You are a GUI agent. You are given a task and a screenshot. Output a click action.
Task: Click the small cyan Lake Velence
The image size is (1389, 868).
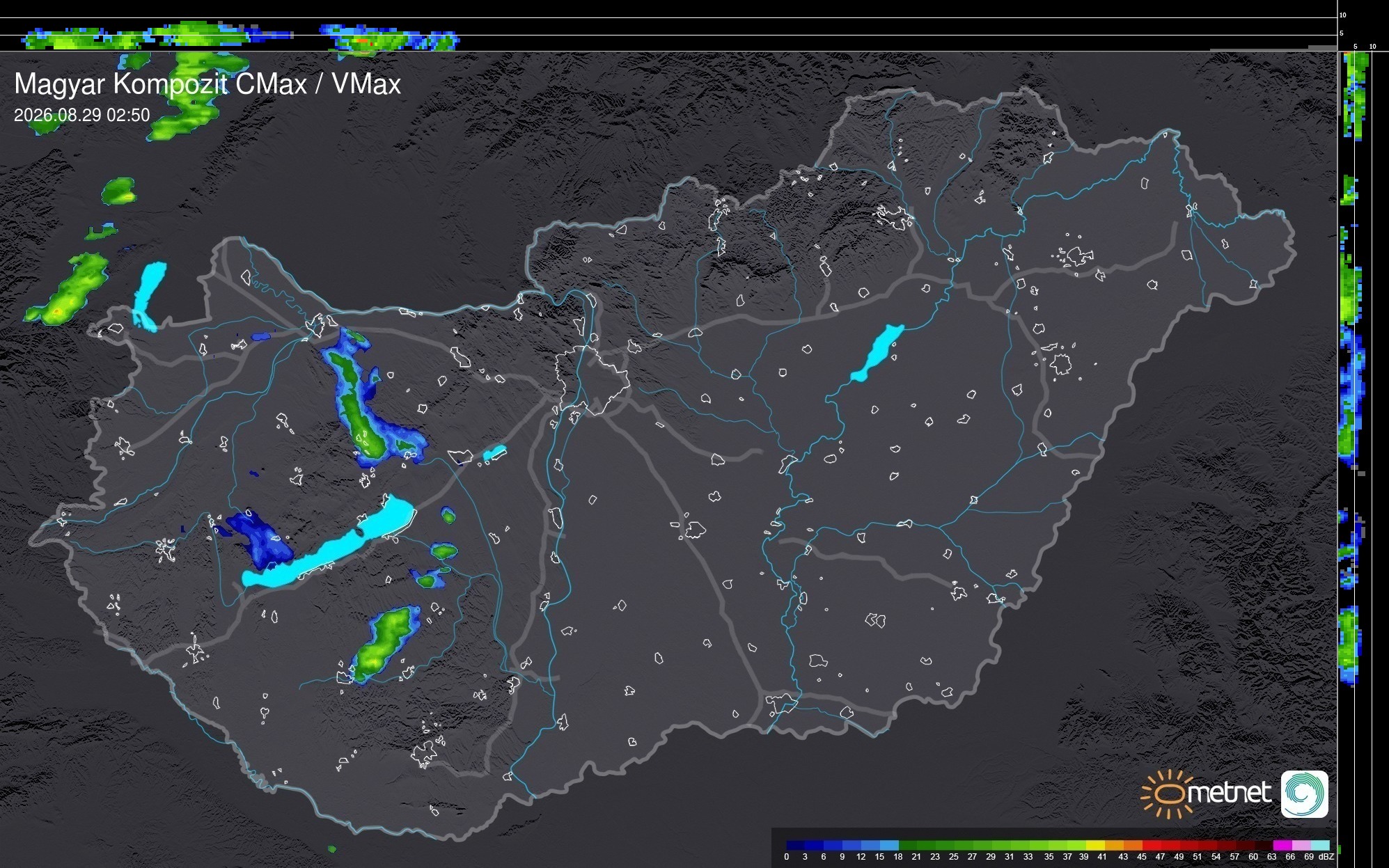pos(494,453)
